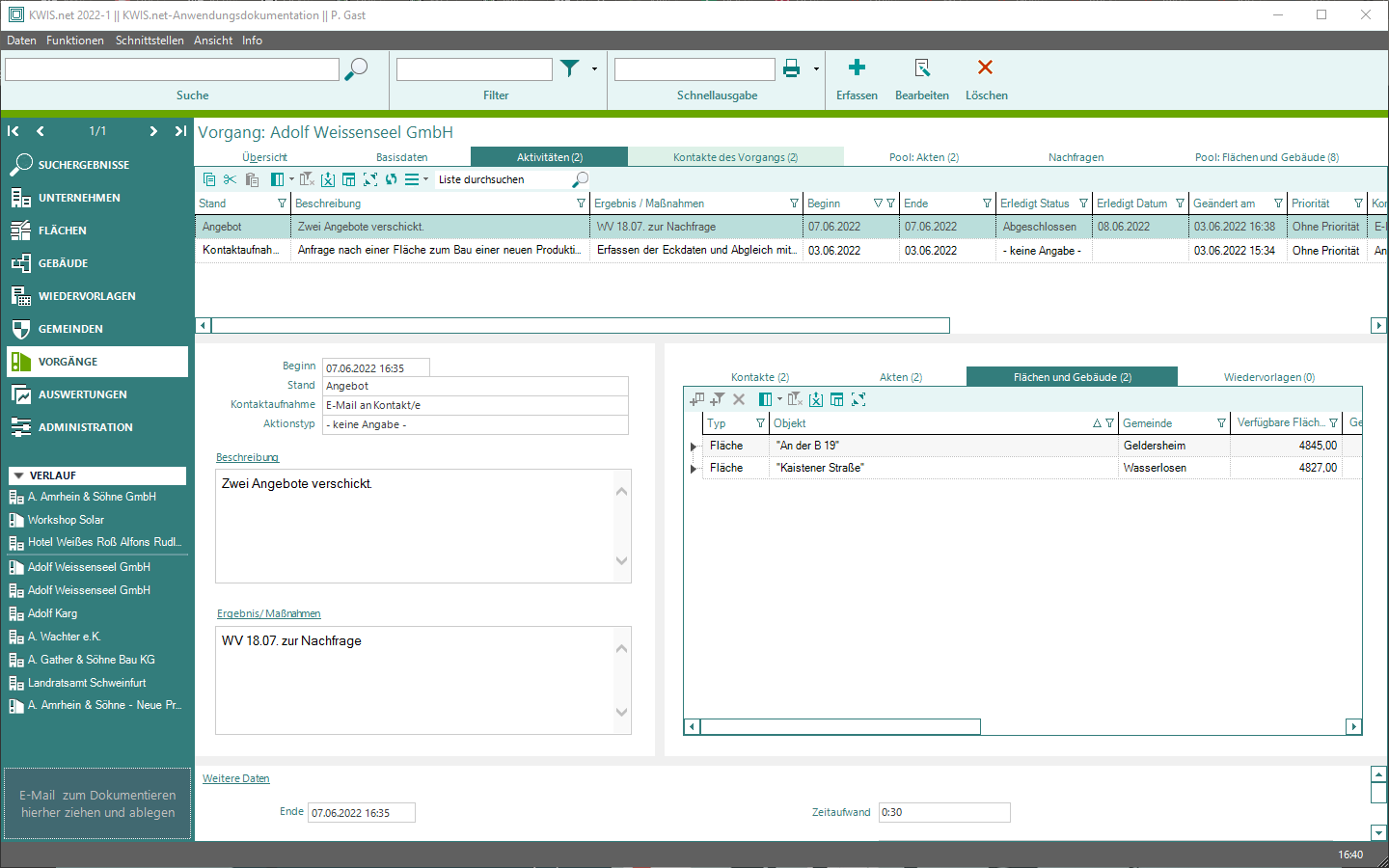Click scissors cut icon in Aktivitäten toolbar
This screenshot has width=1389, height=868.
tap(230, 179)
